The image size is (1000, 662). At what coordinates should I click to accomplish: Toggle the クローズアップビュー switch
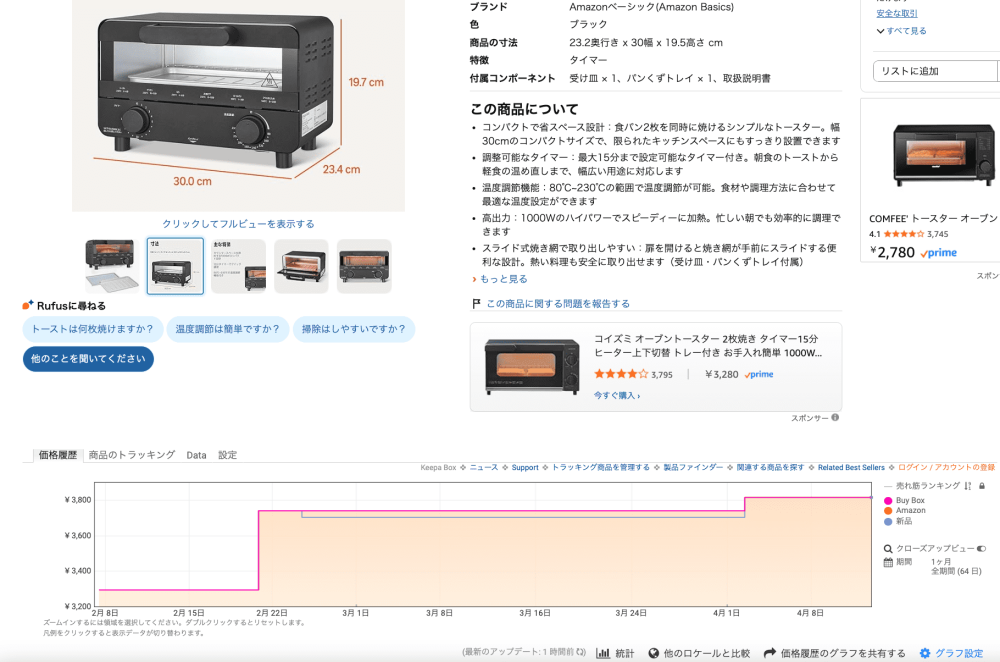[981, 548]
